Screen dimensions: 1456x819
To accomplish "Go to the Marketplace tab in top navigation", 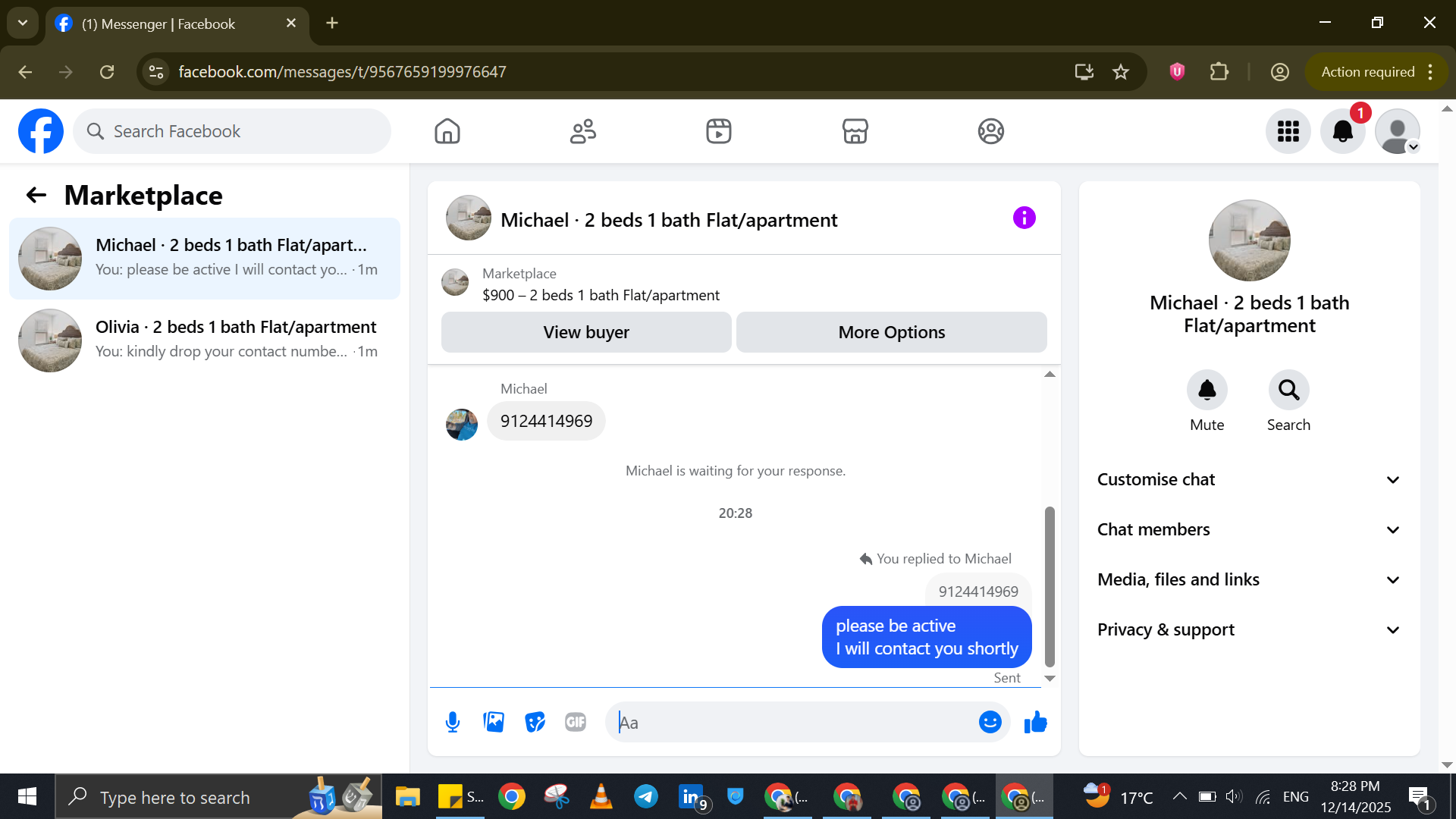I will pos(855,131).
